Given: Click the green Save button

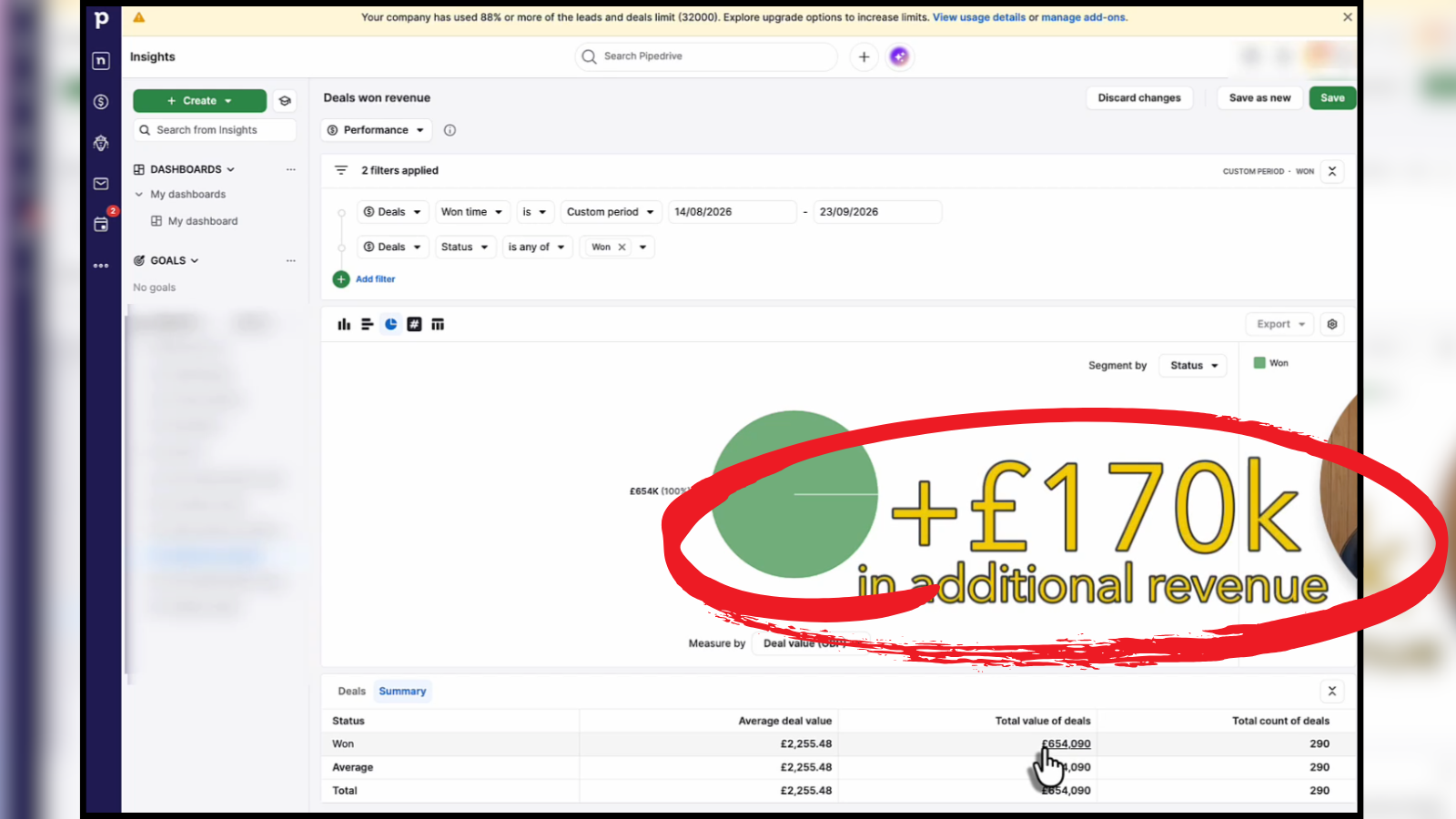Looking at the screenshot, I should [x=1332, y=98].
